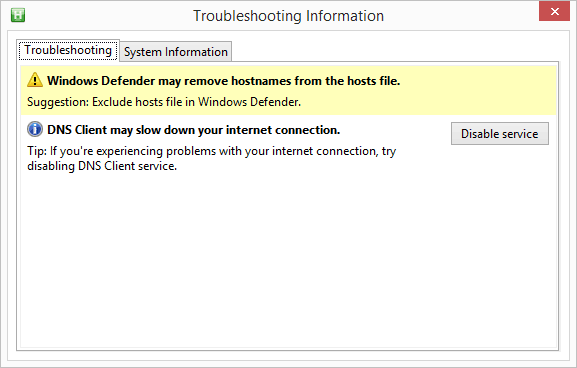Screen dimensions: 577x368
Task: Click empty white area below the tips
Action: [x=288, y=258]
